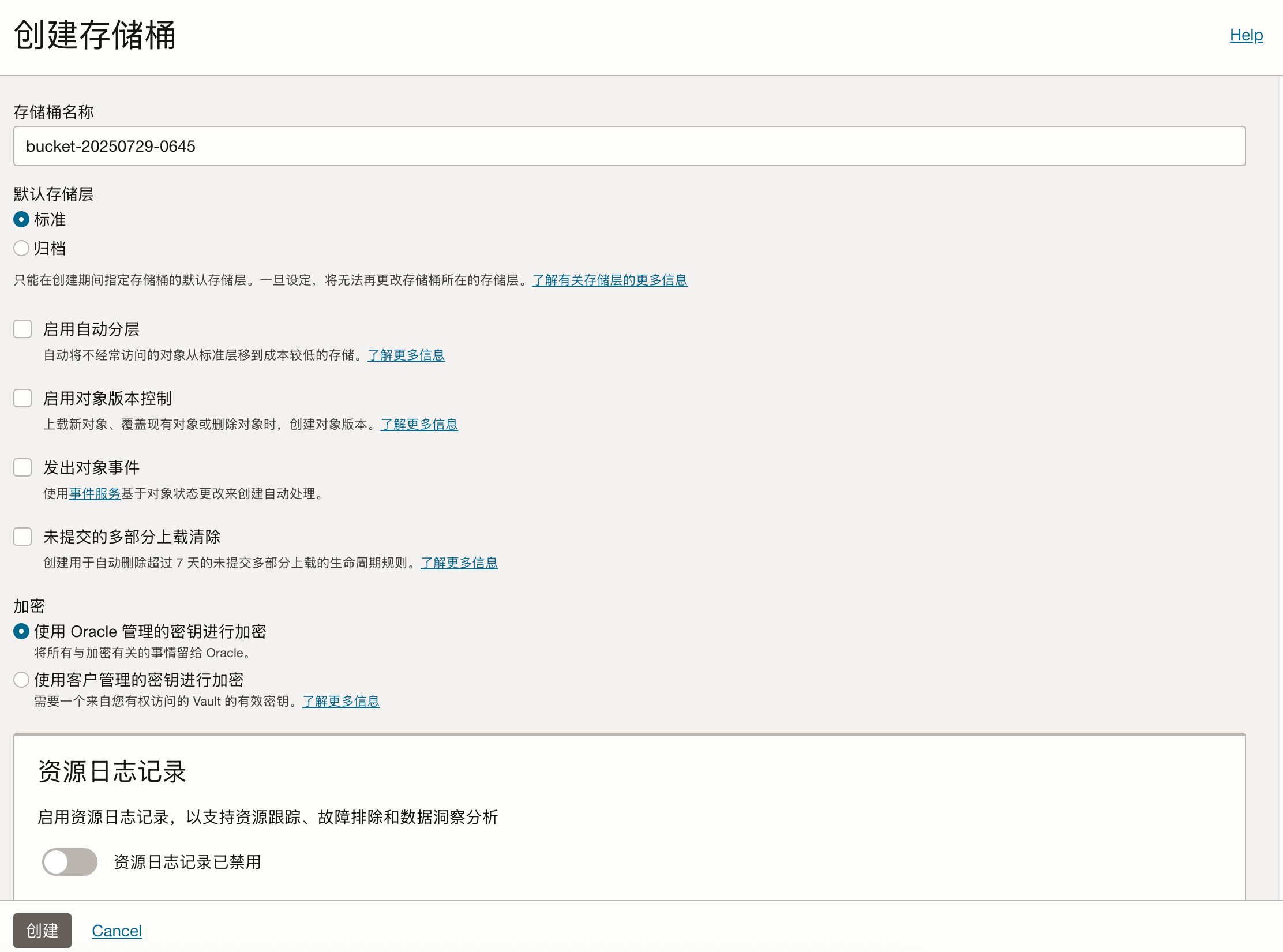Open 了解更多信息 link about object versioning

(419, 424)
